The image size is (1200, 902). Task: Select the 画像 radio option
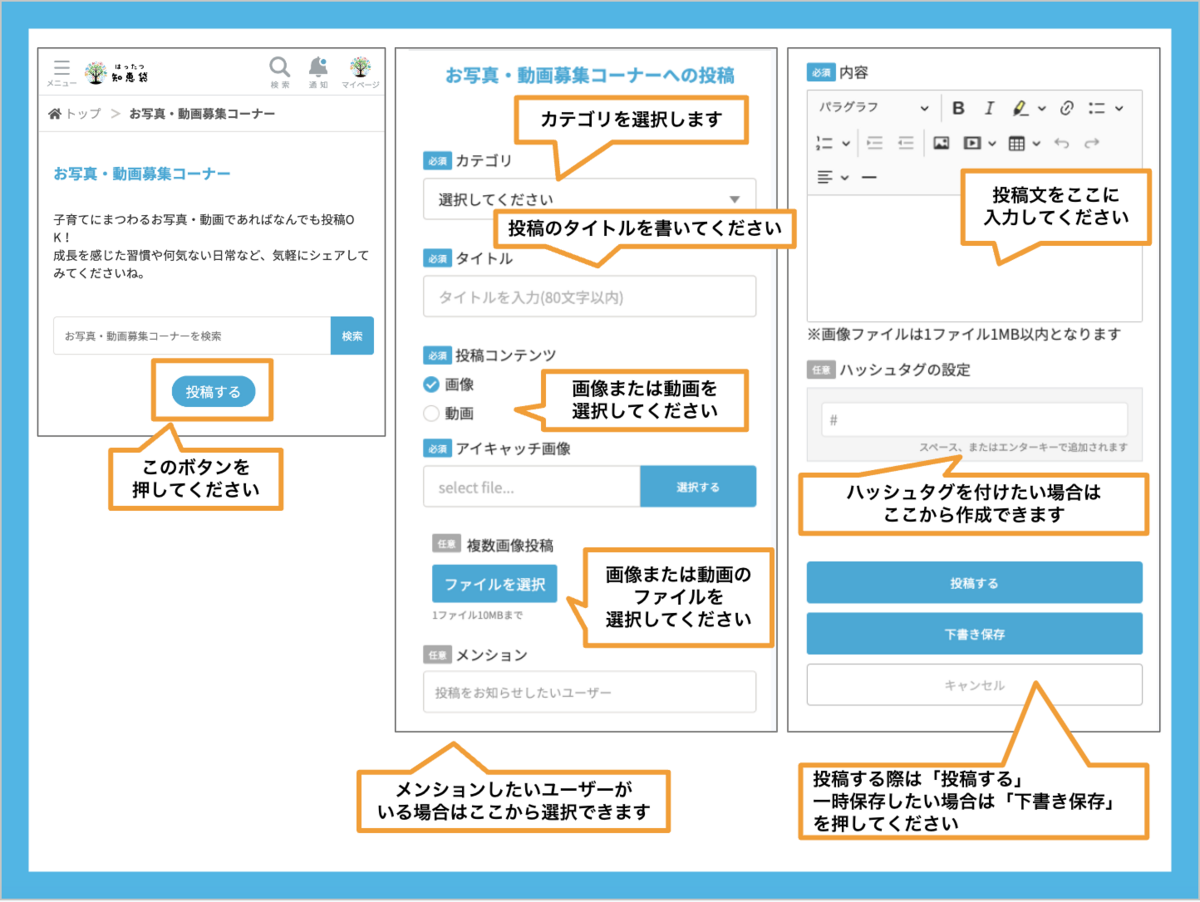432,385
